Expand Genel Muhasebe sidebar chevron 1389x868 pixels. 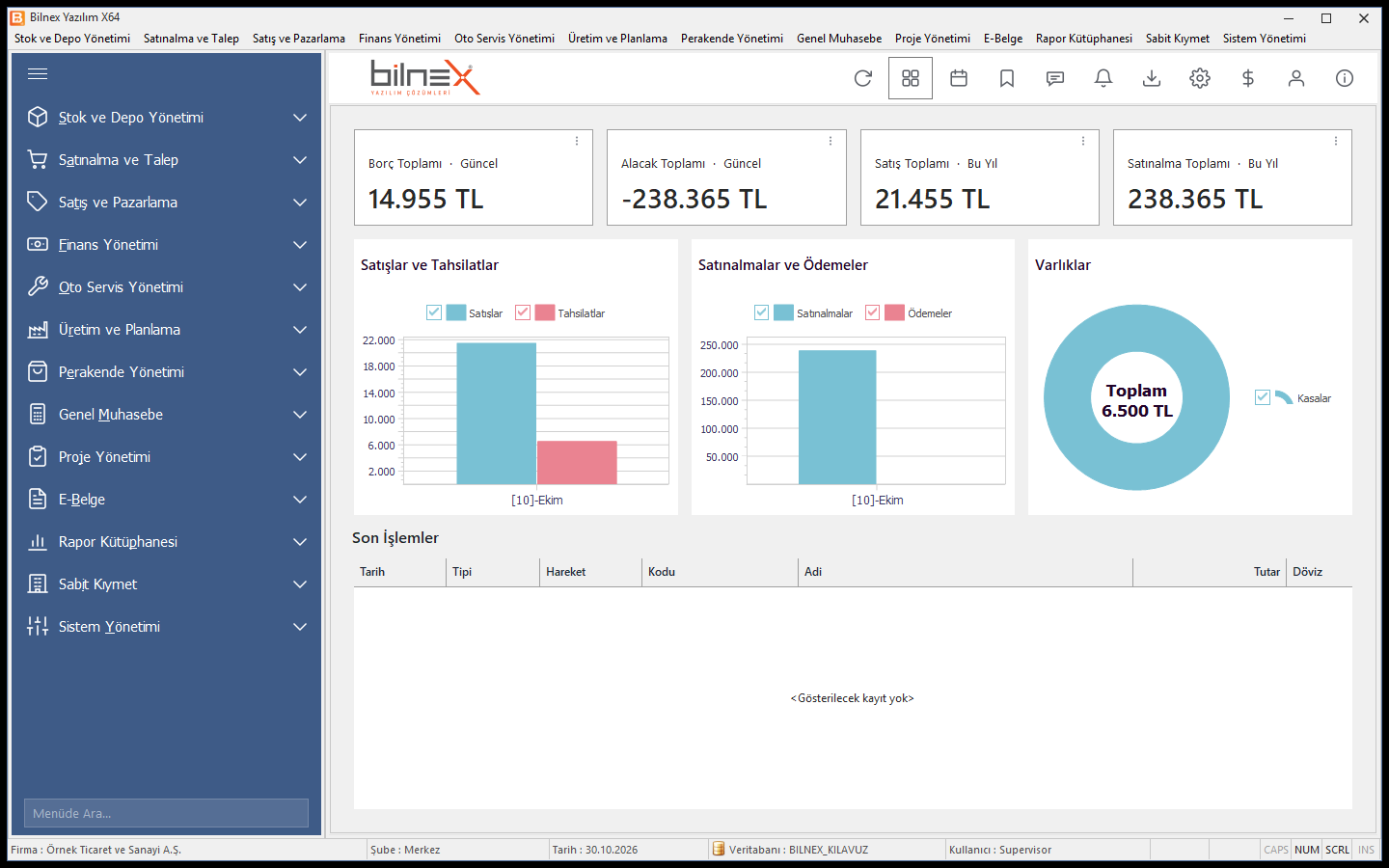pyautogui.click(x=300, y=415)
